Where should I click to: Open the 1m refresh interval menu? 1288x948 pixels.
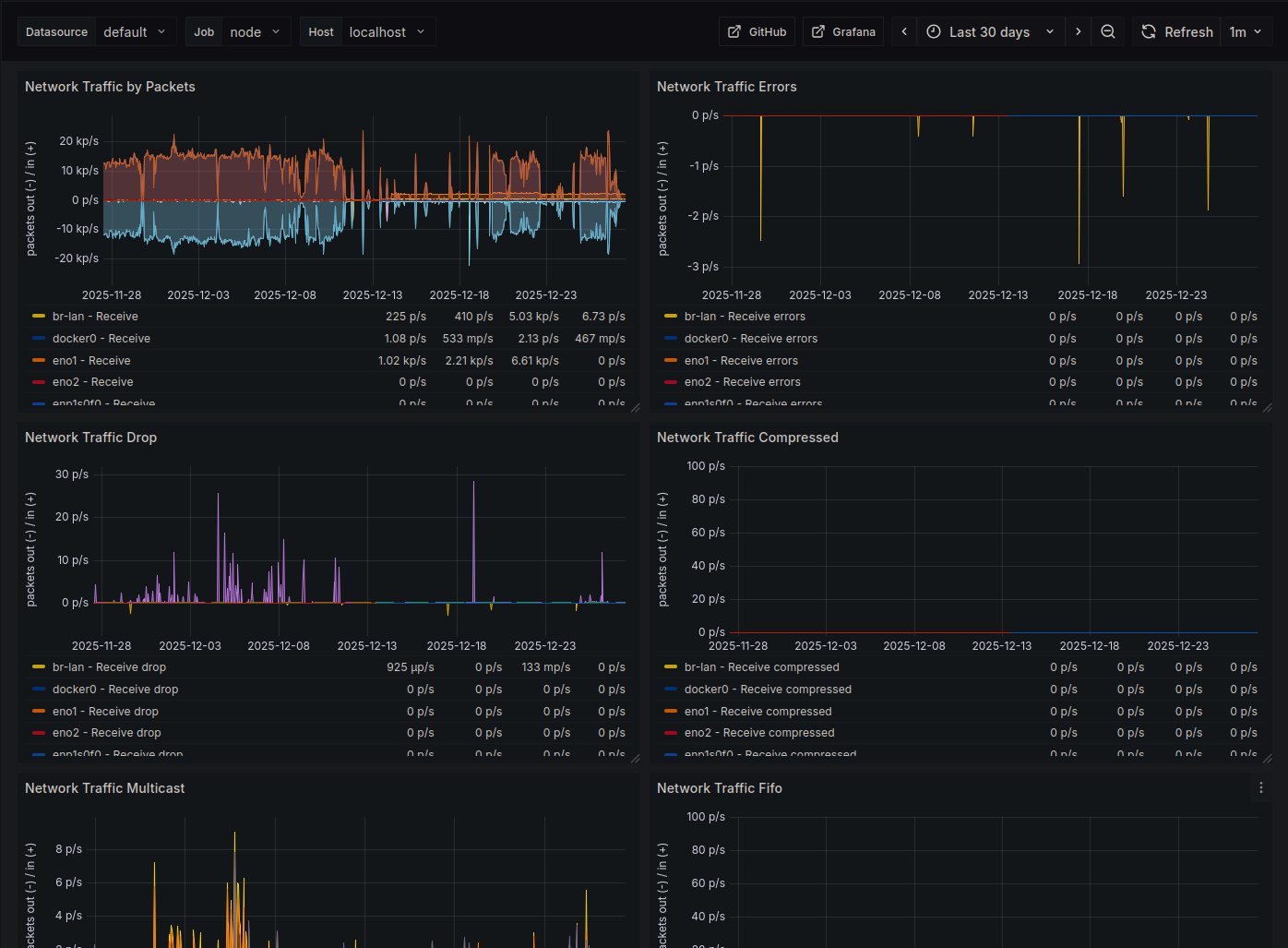point(1246,31)
